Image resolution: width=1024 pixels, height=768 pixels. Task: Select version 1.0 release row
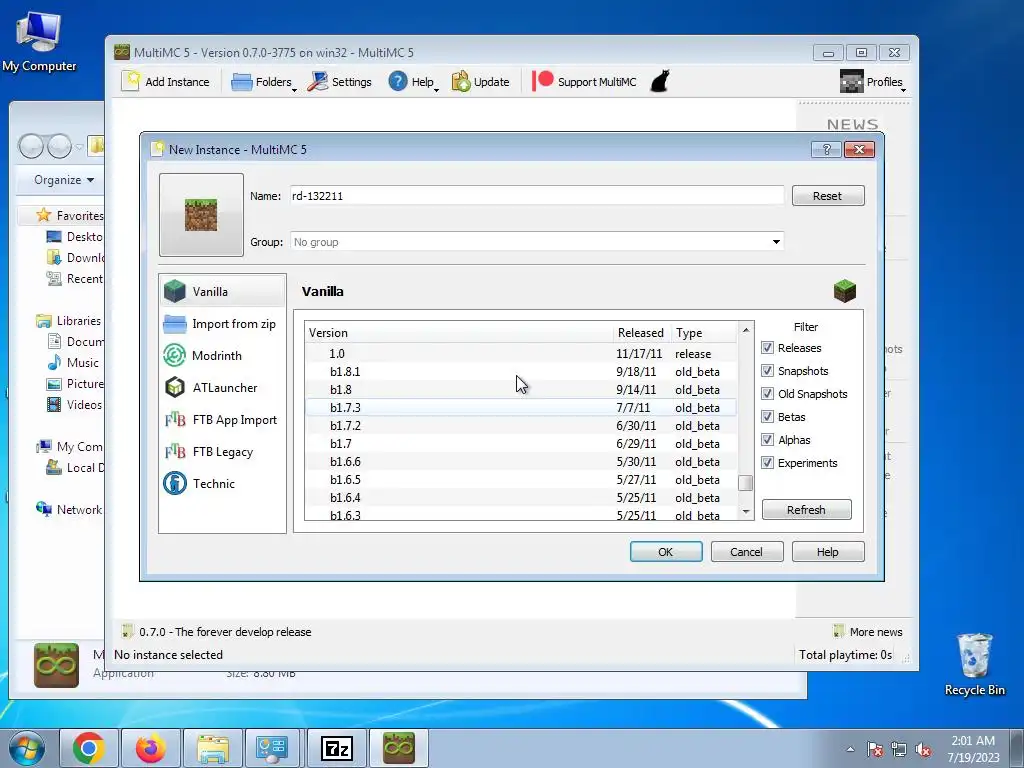[x=521, y=353]
